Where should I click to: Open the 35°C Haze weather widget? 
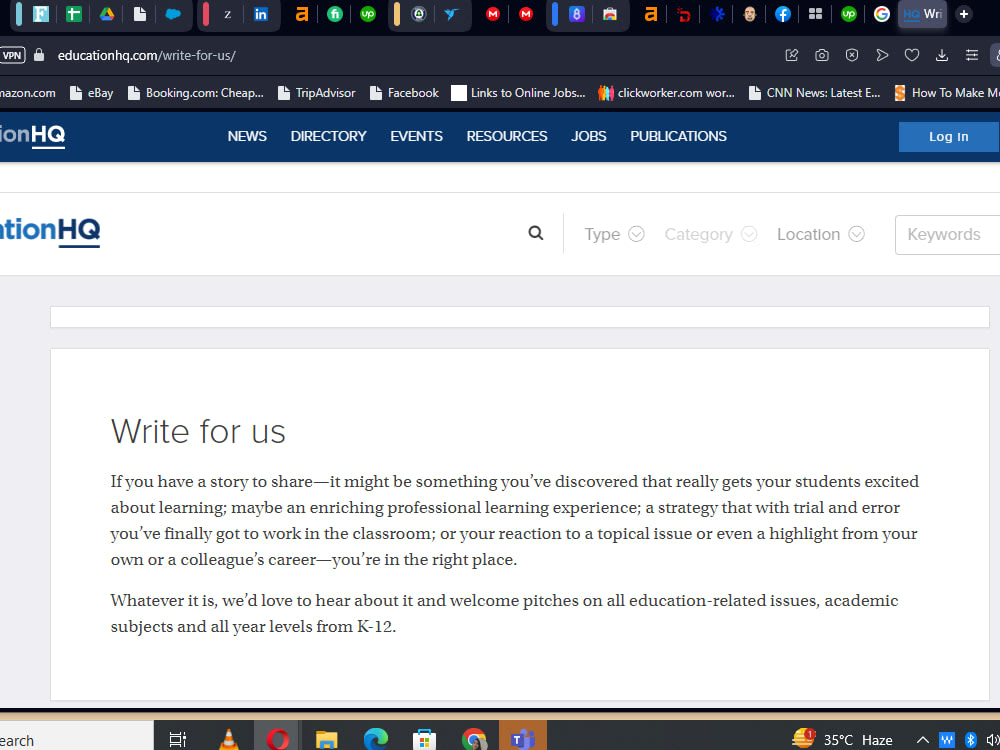(x=842, y=739)
